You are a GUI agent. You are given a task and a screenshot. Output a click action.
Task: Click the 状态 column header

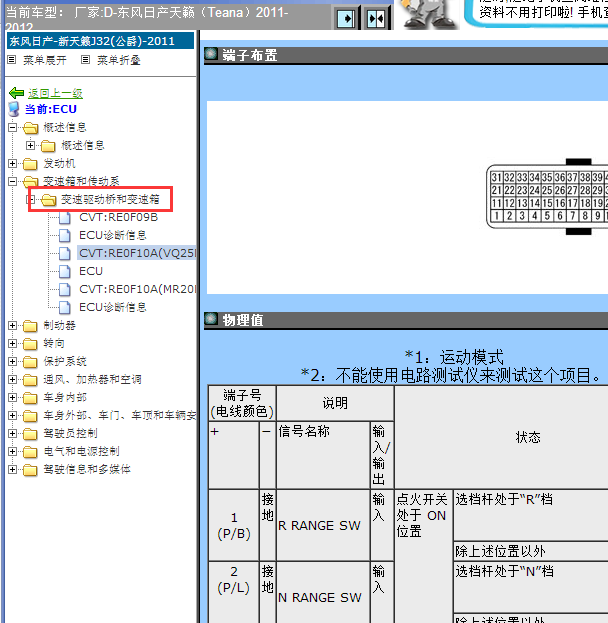[x=502, y=437]
